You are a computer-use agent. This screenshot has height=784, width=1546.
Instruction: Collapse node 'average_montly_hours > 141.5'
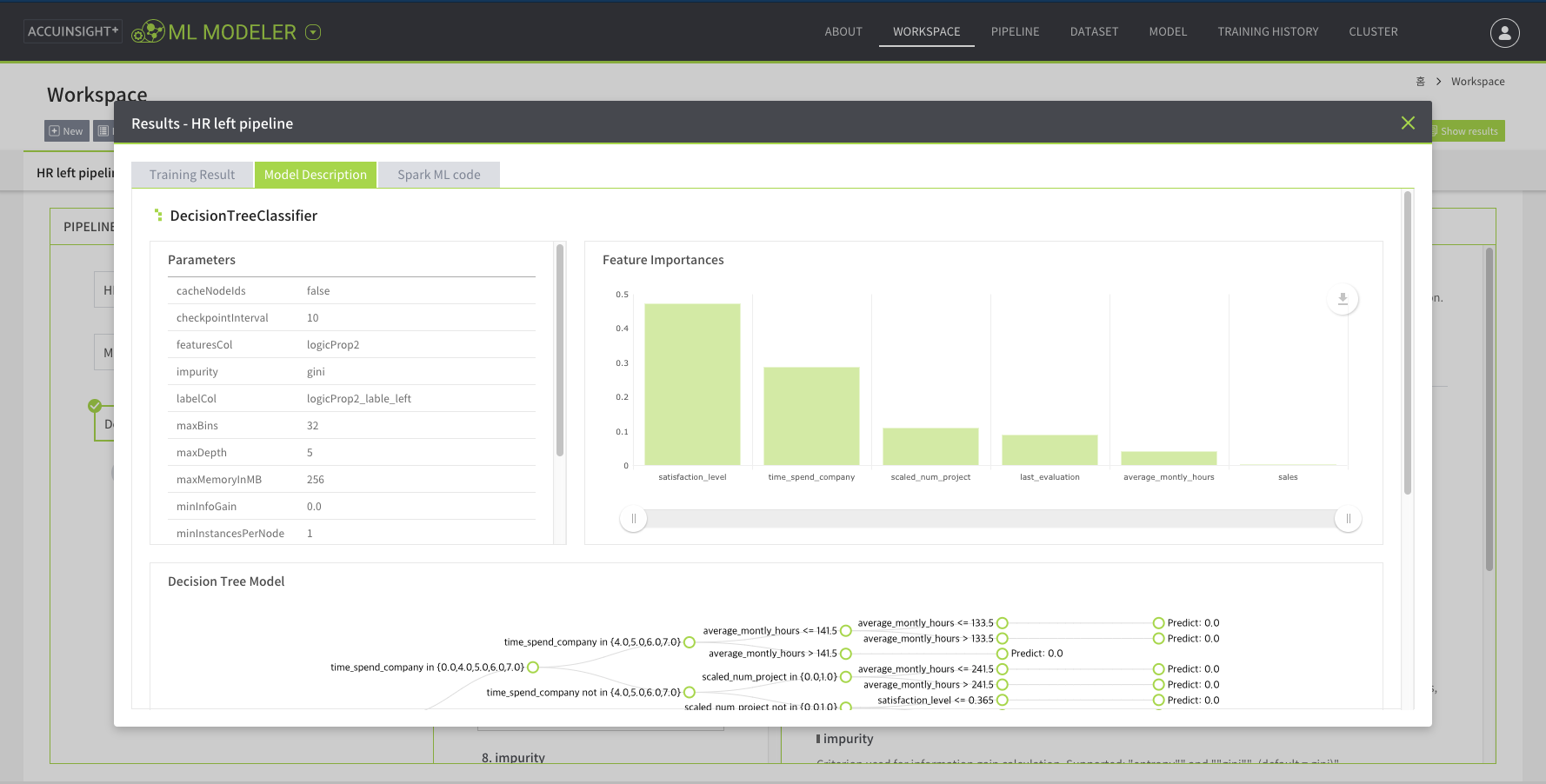pyautogui.click(x=846, y=654)
